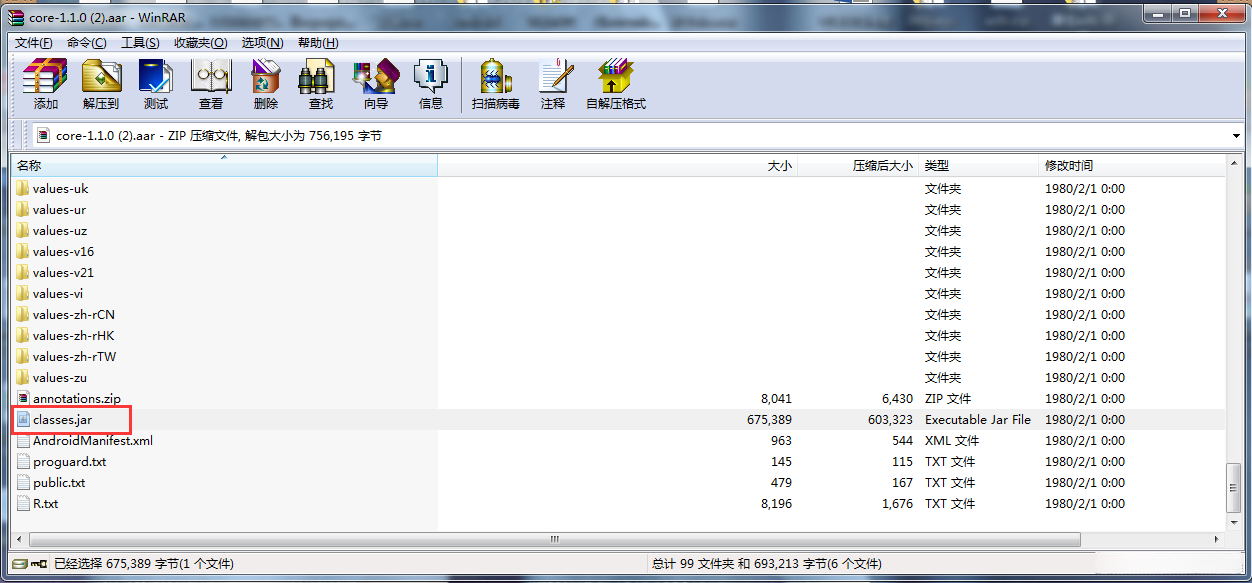Screen dimensions: 1252x583
Task: Click the vertical scrollbar down arrow
Action: 1234,523
